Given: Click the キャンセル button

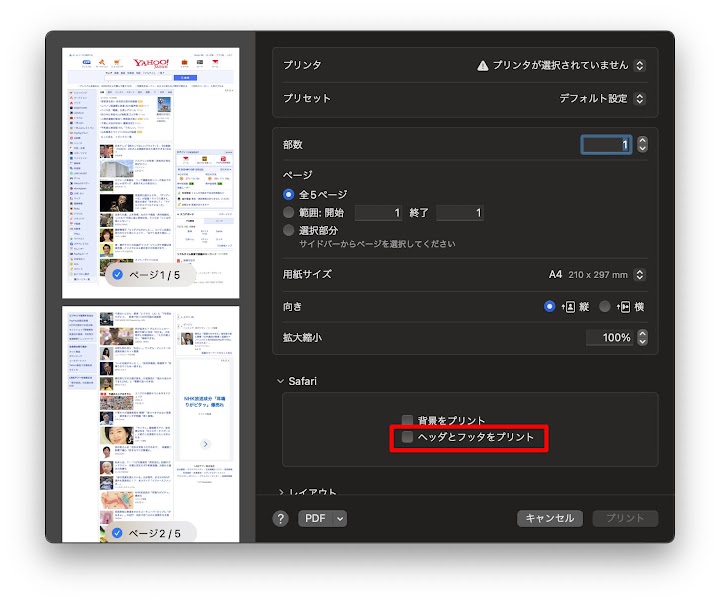Looking at the screenshot, I should click(x=550, y=518).
